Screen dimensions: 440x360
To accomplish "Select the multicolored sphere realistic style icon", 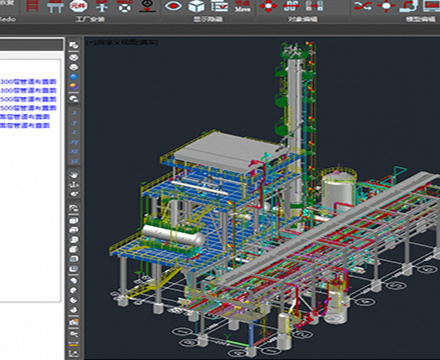I will click(74, 86).
